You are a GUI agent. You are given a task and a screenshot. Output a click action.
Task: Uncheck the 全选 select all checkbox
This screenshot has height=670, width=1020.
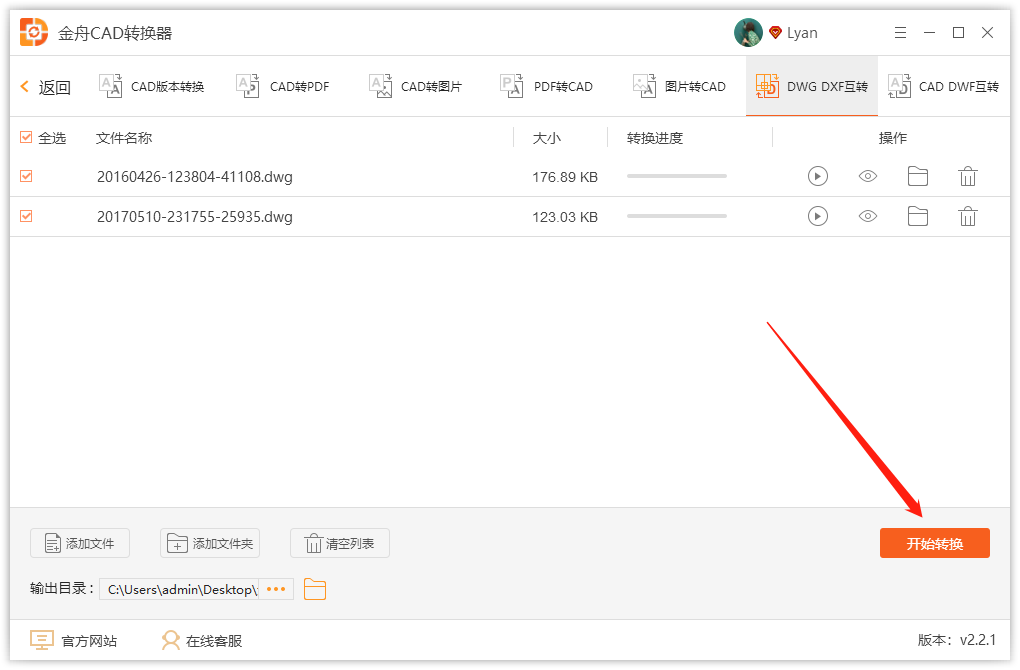tap(25, 138)
